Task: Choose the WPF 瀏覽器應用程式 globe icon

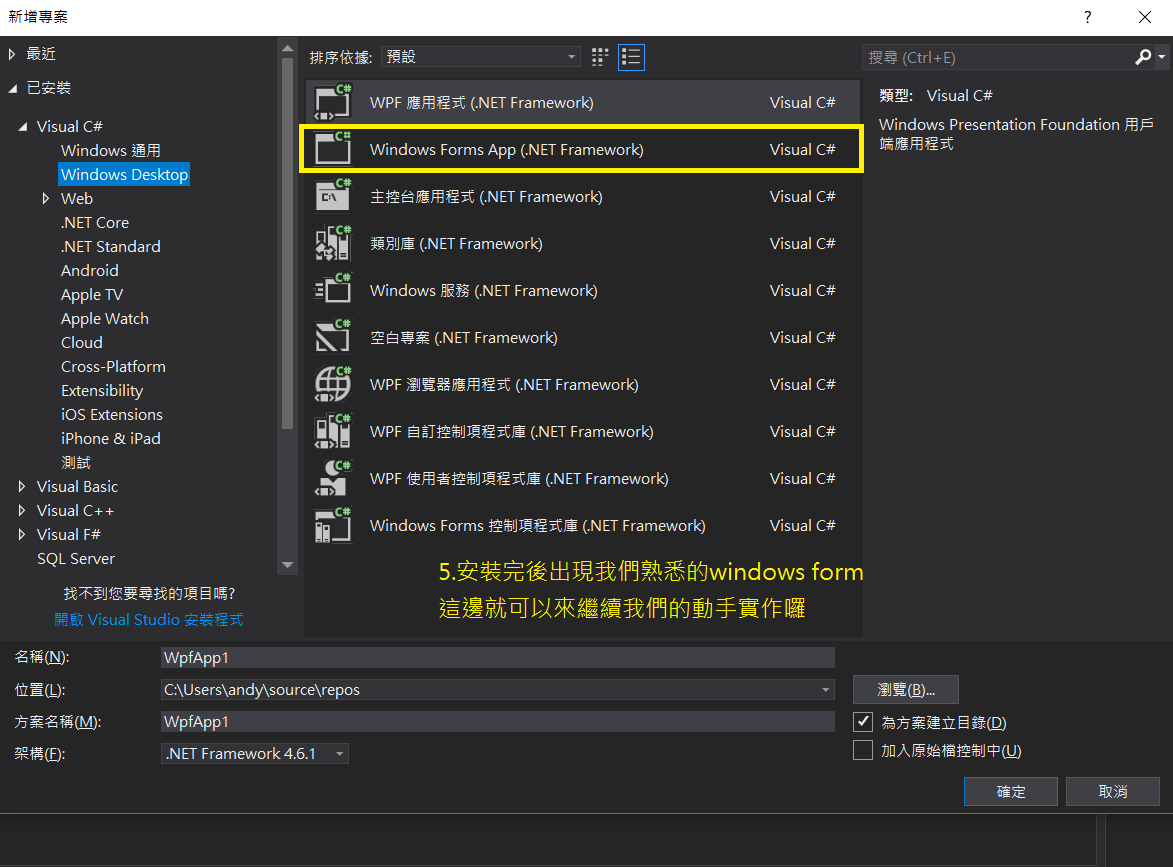Action: [x=333, y=384]
